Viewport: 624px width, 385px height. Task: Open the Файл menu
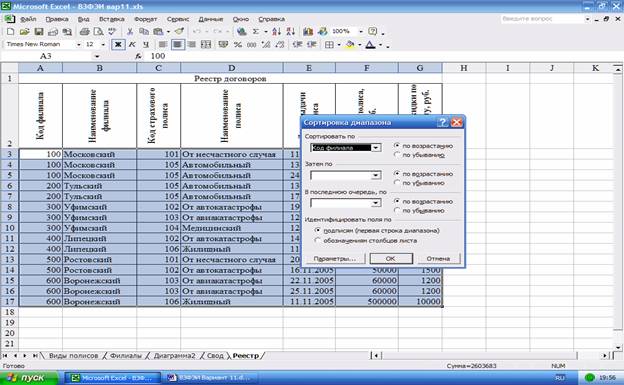point(28,19)
